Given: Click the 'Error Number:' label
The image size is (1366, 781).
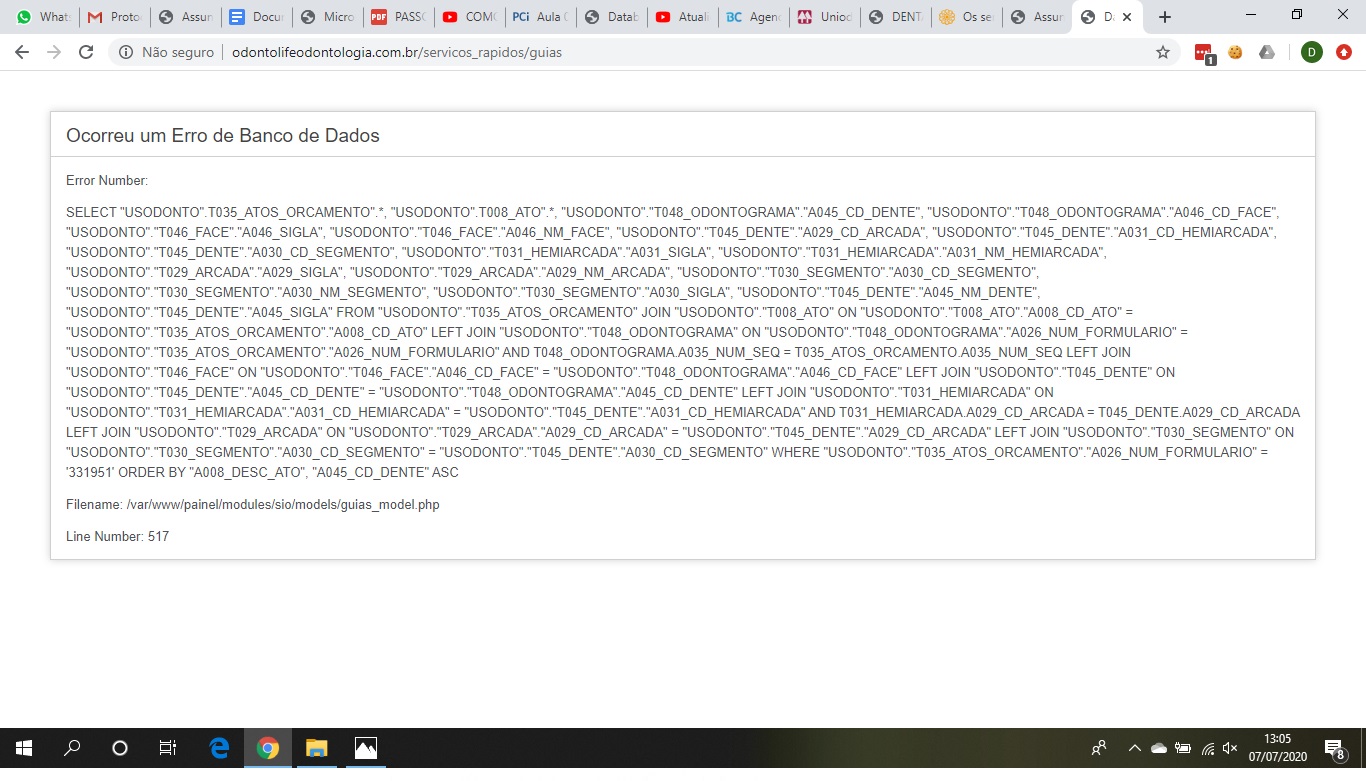Looking at the screenshot, I should click(x=107, y=181).
